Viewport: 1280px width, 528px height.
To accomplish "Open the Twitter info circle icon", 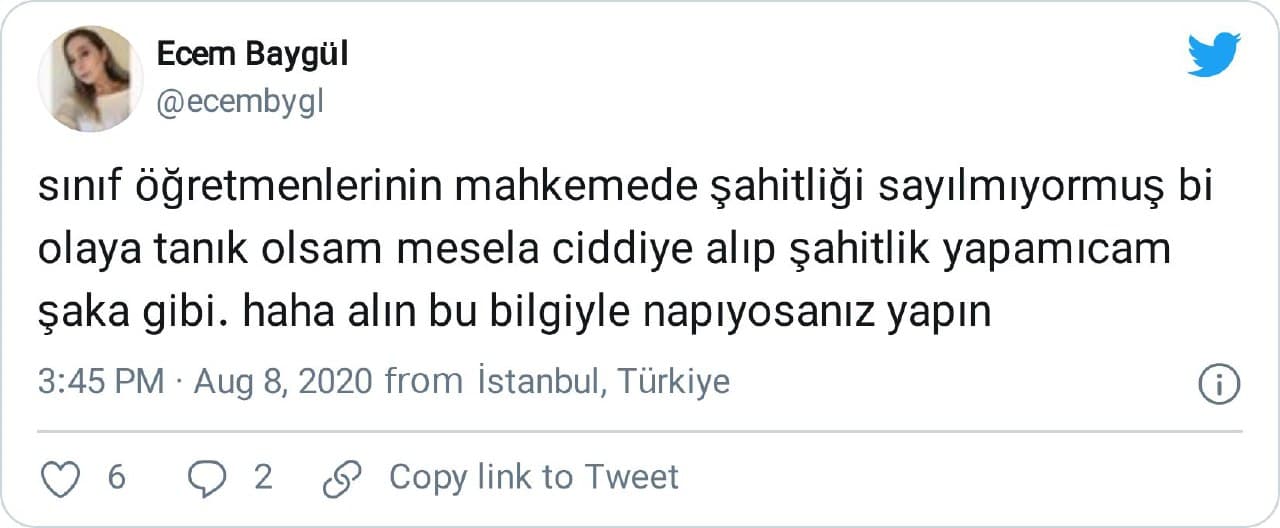I will coord(1219,384).
